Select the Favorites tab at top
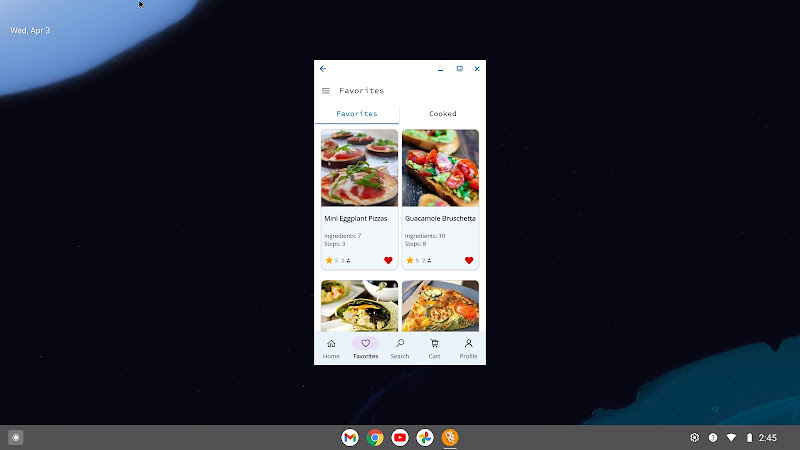 (x=357, y=114)
